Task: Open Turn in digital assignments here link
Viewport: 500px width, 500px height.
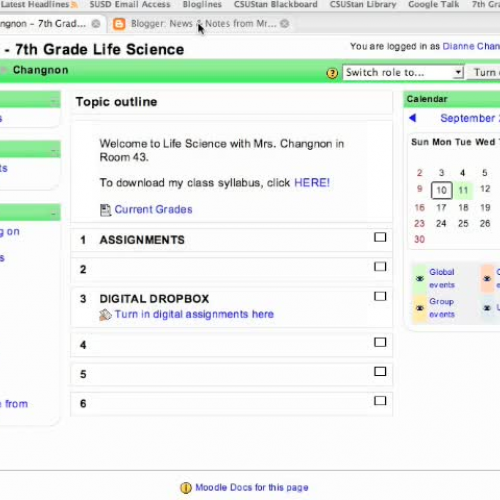Action: click(194, 314)
